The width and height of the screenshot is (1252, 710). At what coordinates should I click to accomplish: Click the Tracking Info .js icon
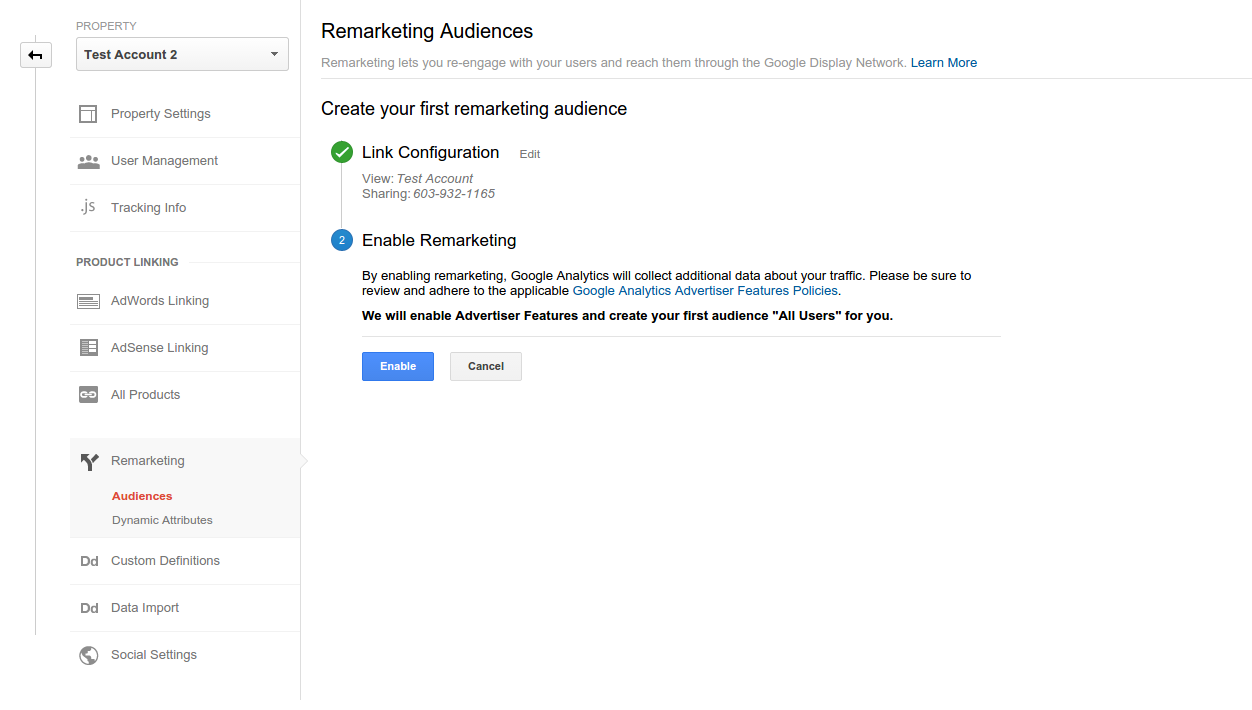[88, 207]
